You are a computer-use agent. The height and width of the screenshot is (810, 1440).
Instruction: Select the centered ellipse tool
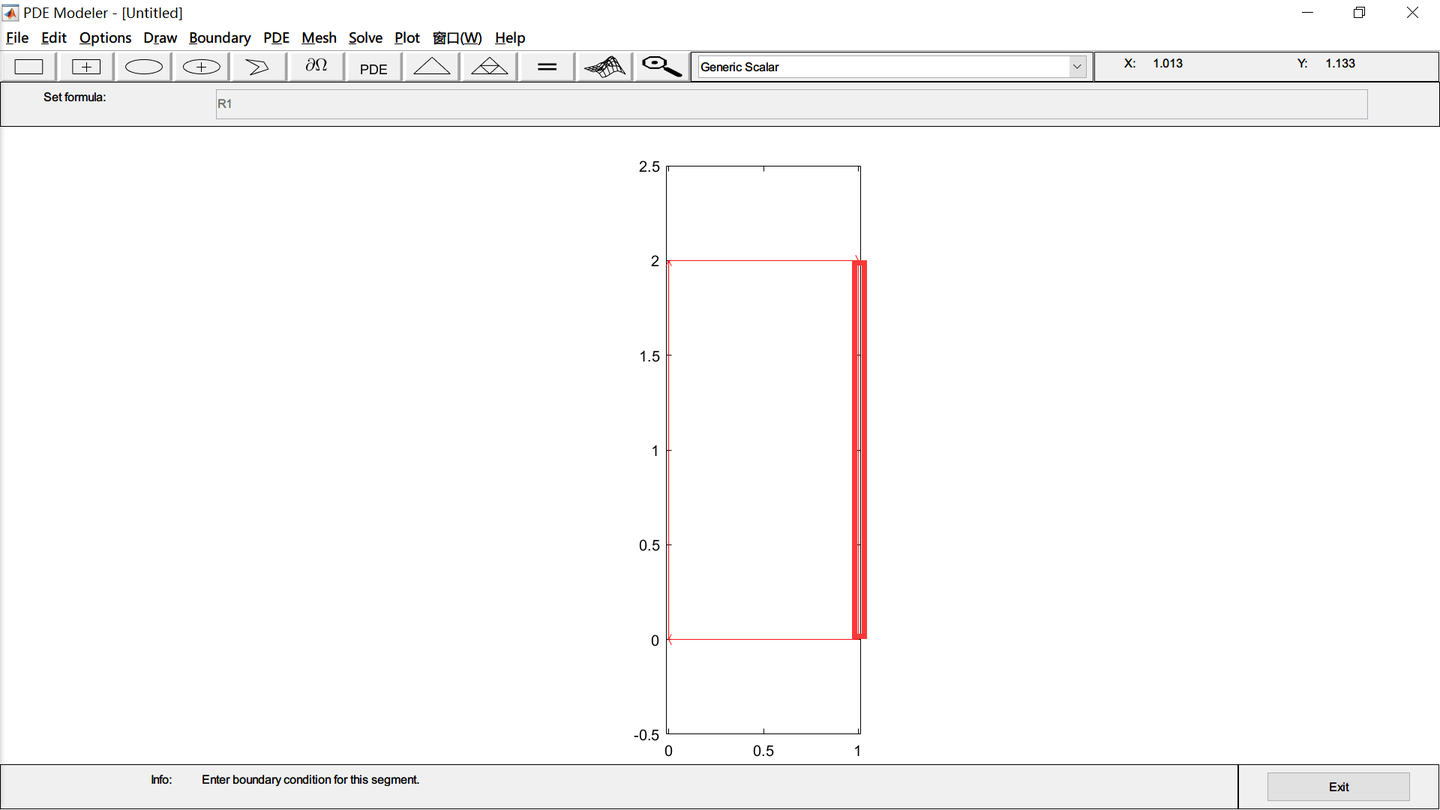200,66
